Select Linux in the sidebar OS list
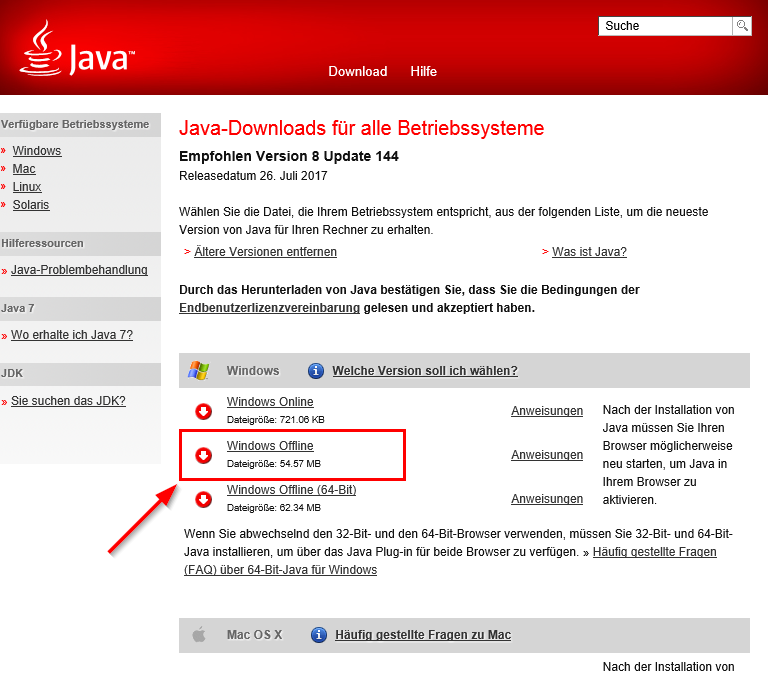778x675 pixels. point(27,187)
